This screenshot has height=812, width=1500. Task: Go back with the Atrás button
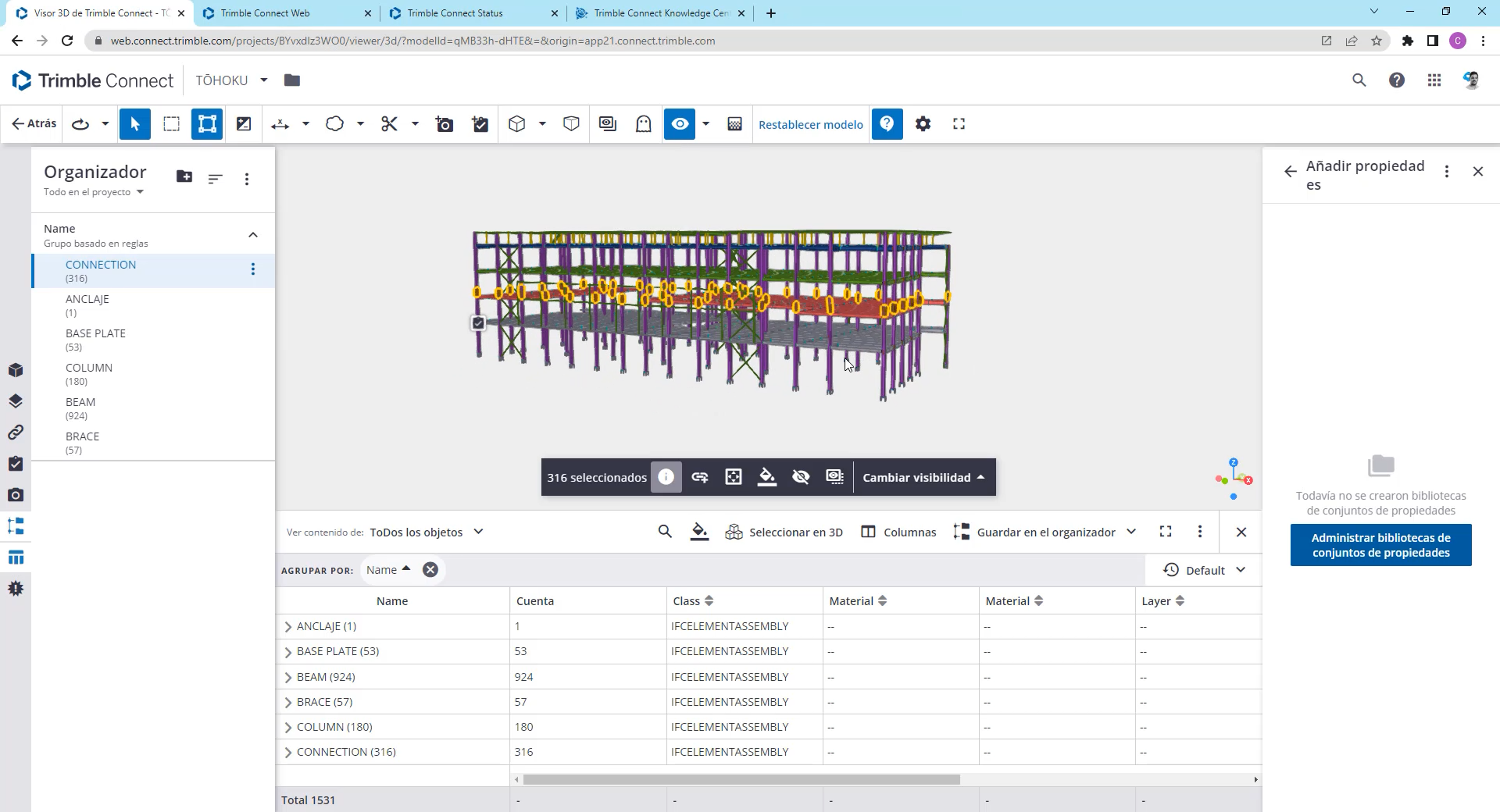click(34, 123)
